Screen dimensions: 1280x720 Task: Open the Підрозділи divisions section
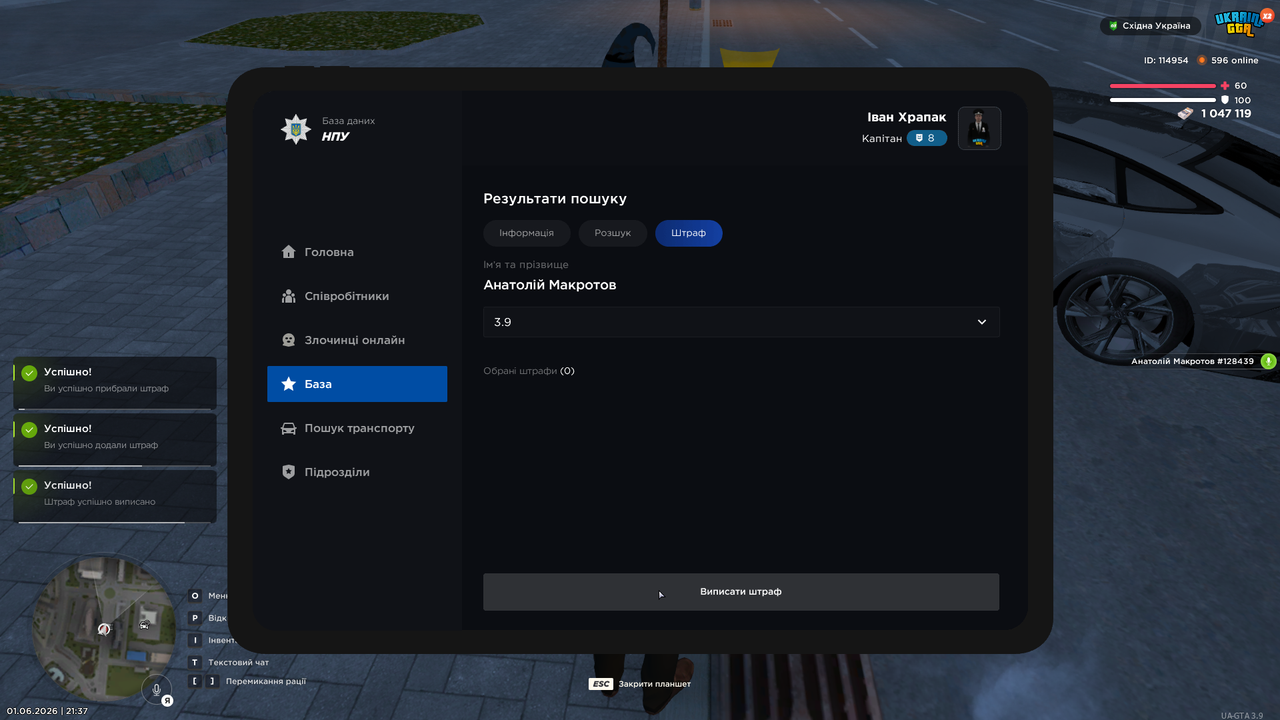357,472
